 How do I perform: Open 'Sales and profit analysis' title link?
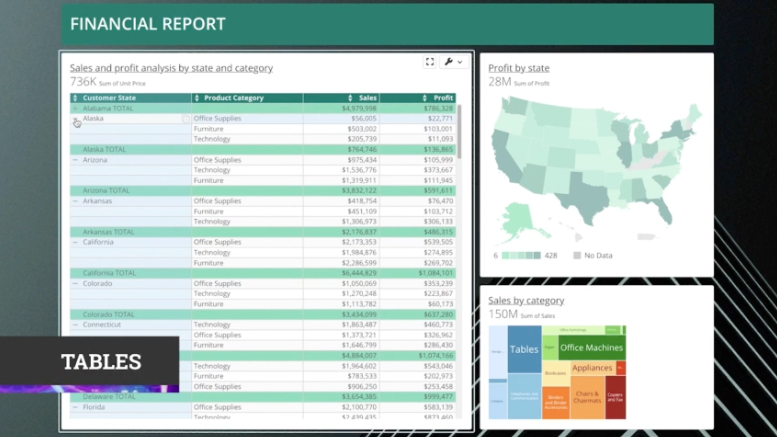(x=171, y=68)
